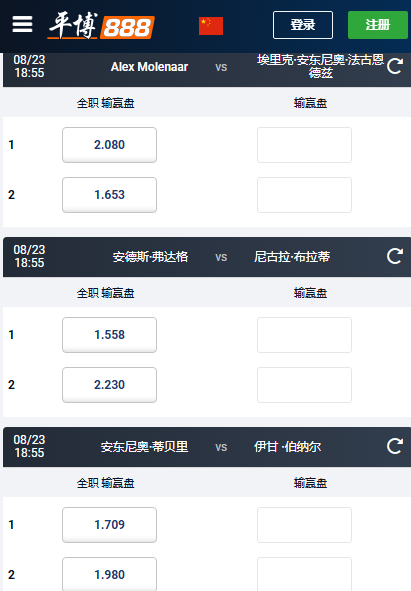Open the Alex Molenaar match header

[x=207, y=70]
